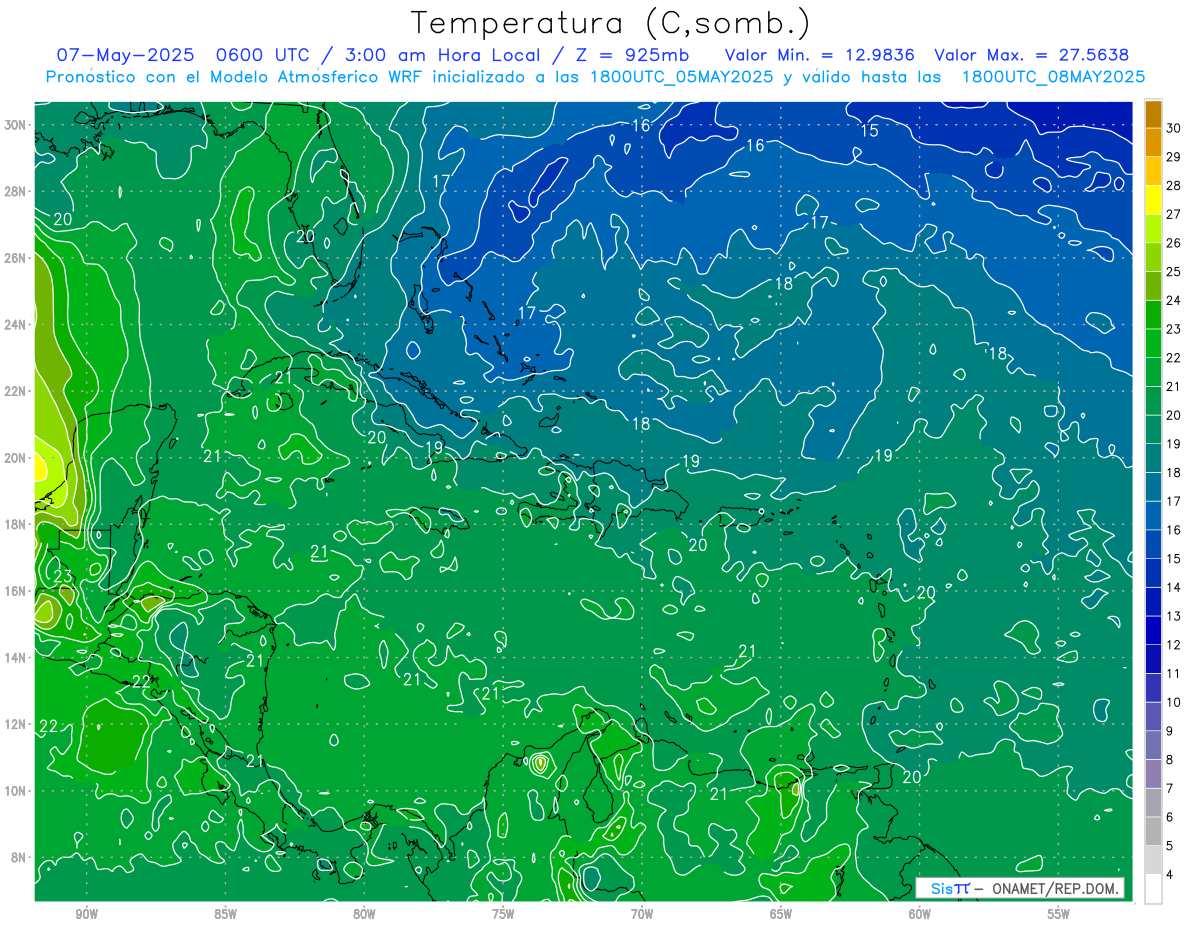Click the '30N' latitude axis label
The width and height of the screenshot is (1200, 927).
[x=16, y=125]
